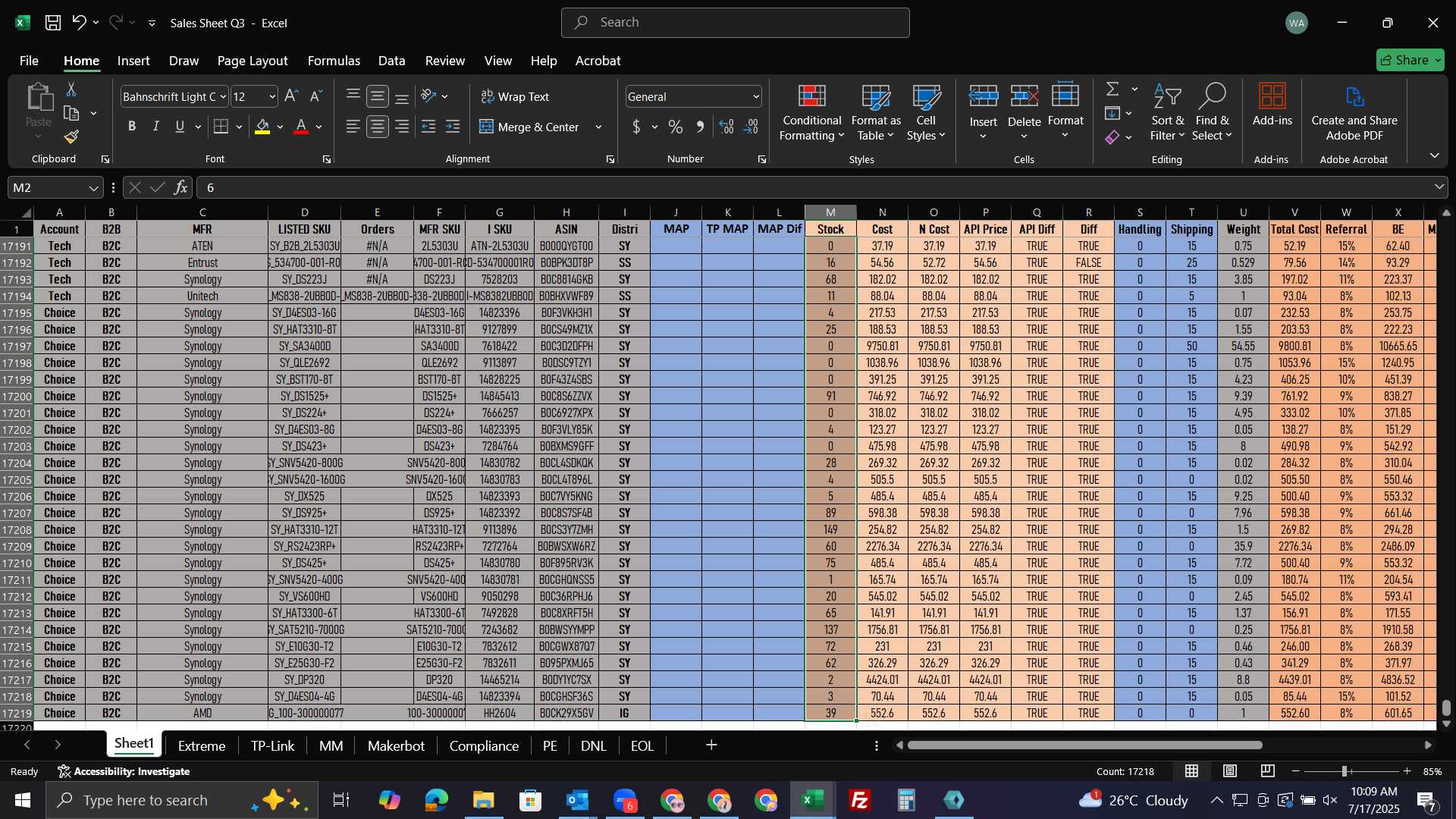
Task: Apply percent style format
Action: tap(676, 127)
